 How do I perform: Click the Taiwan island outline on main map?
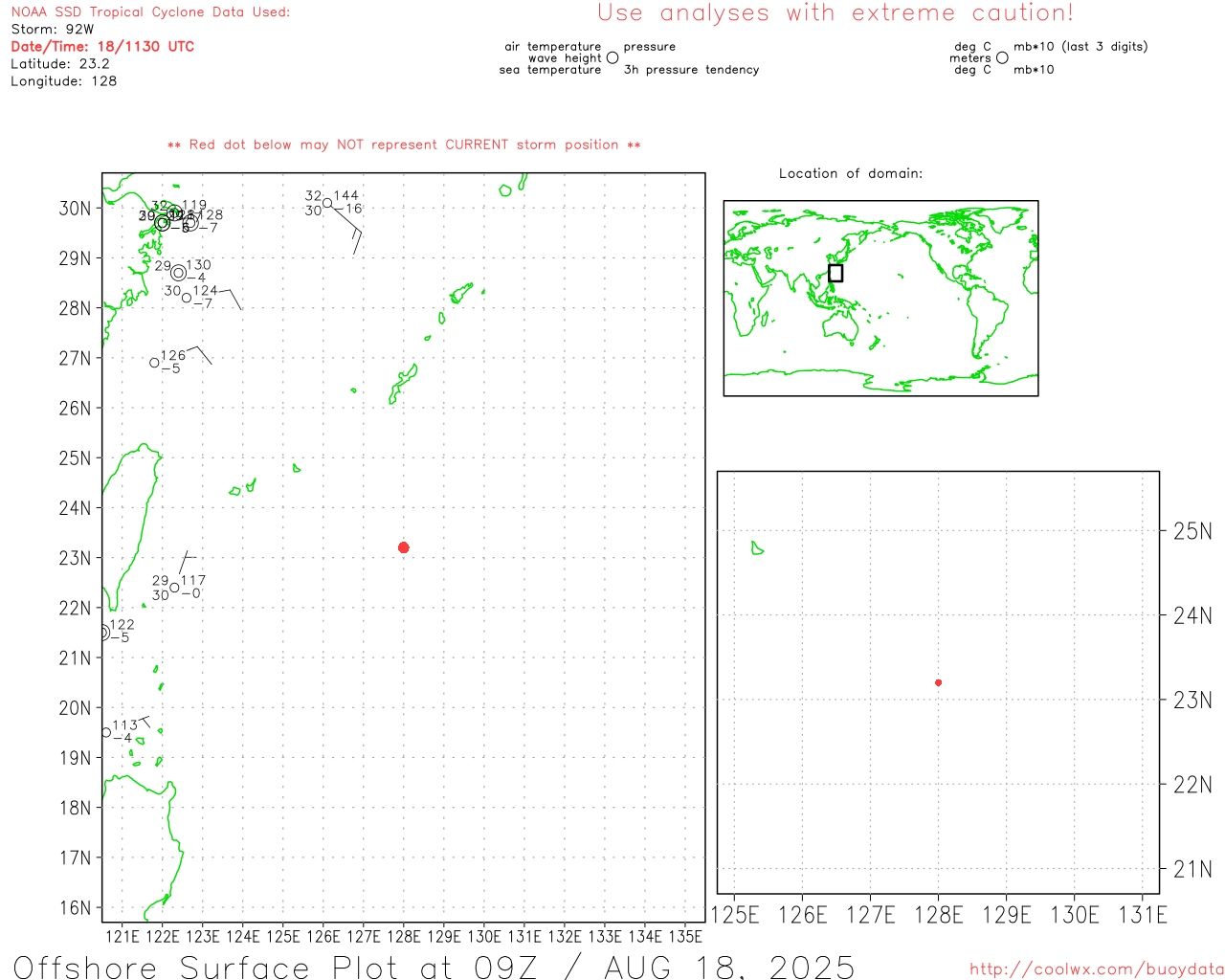[132, 526]
